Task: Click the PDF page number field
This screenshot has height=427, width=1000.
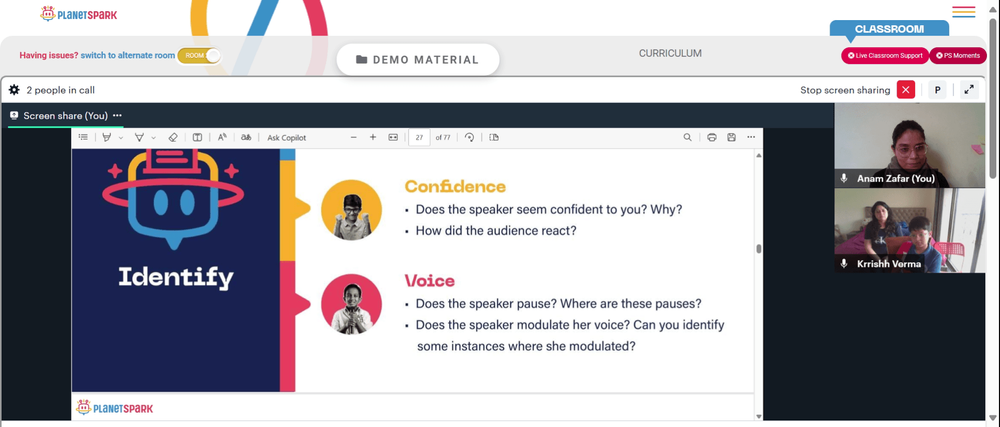Action: point(419,137)
